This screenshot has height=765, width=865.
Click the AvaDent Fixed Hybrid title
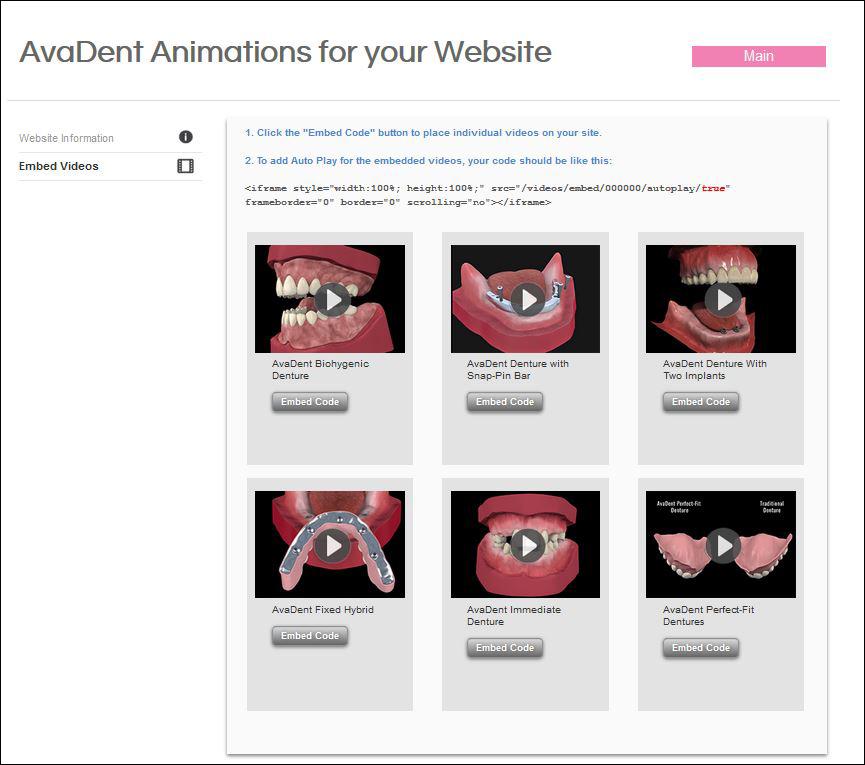click(x=323, y=609)
